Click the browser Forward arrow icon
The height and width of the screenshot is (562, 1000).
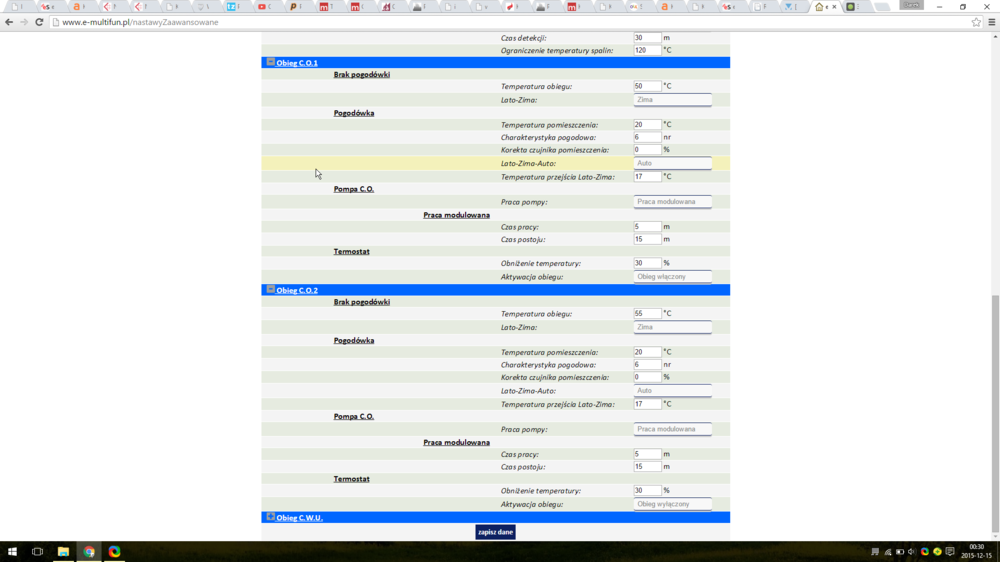[24, 22]
